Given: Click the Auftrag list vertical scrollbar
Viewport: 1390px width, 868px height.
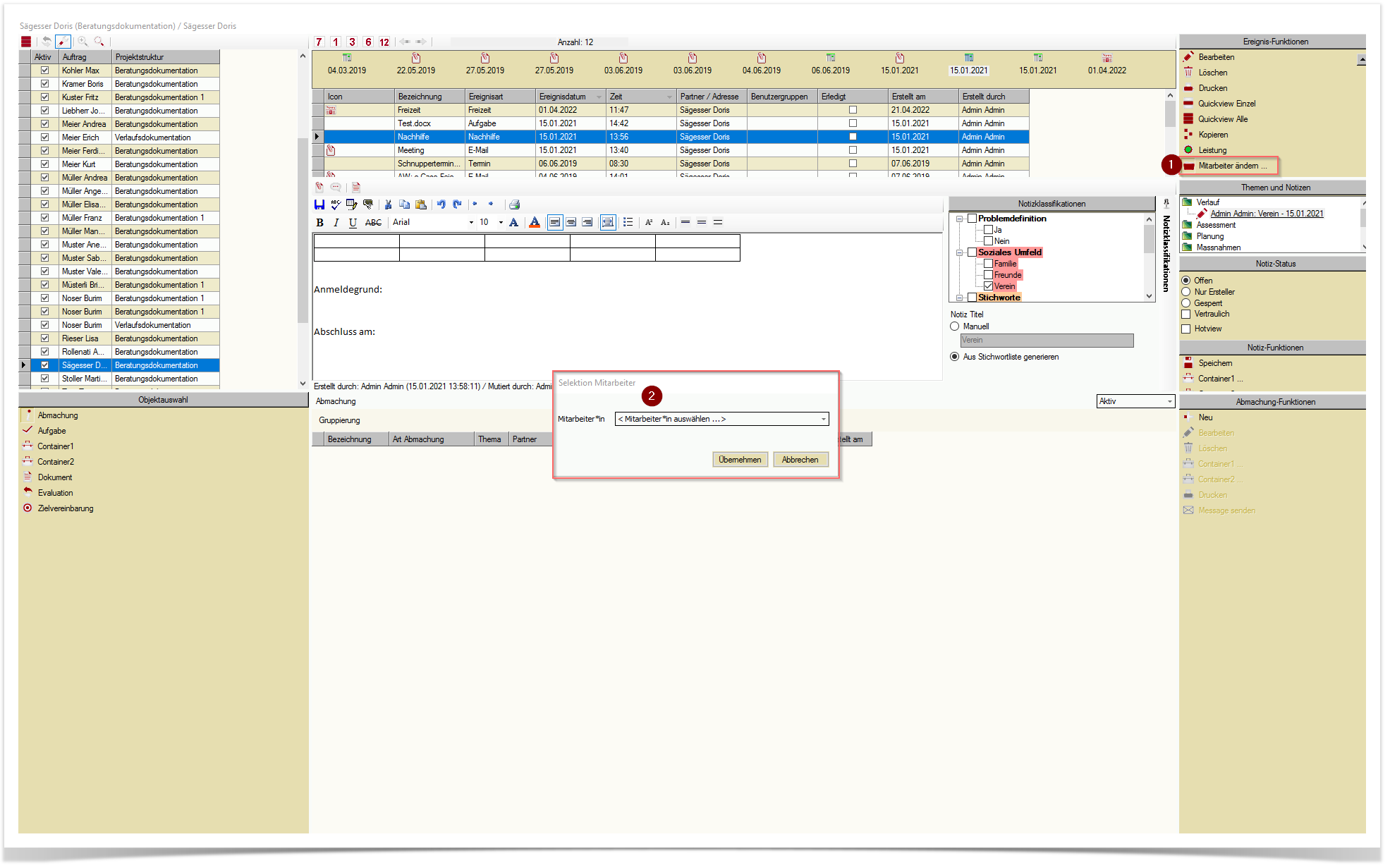Looking at the screenshot, I should click(x=303, y=219).
